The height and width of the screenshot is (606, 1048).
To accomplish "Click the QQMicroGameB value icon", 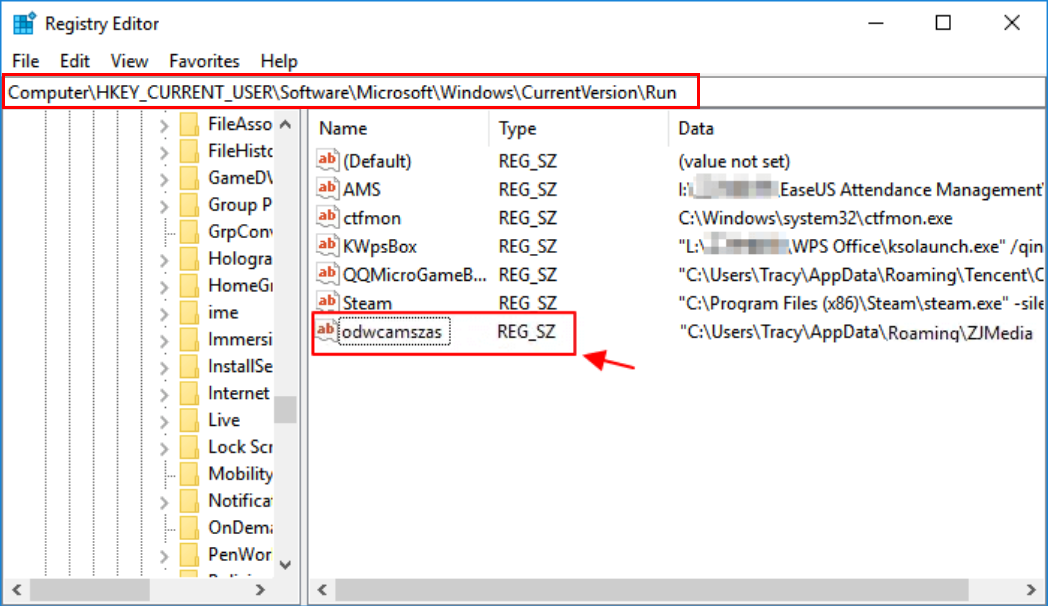I will pos(328,274).
